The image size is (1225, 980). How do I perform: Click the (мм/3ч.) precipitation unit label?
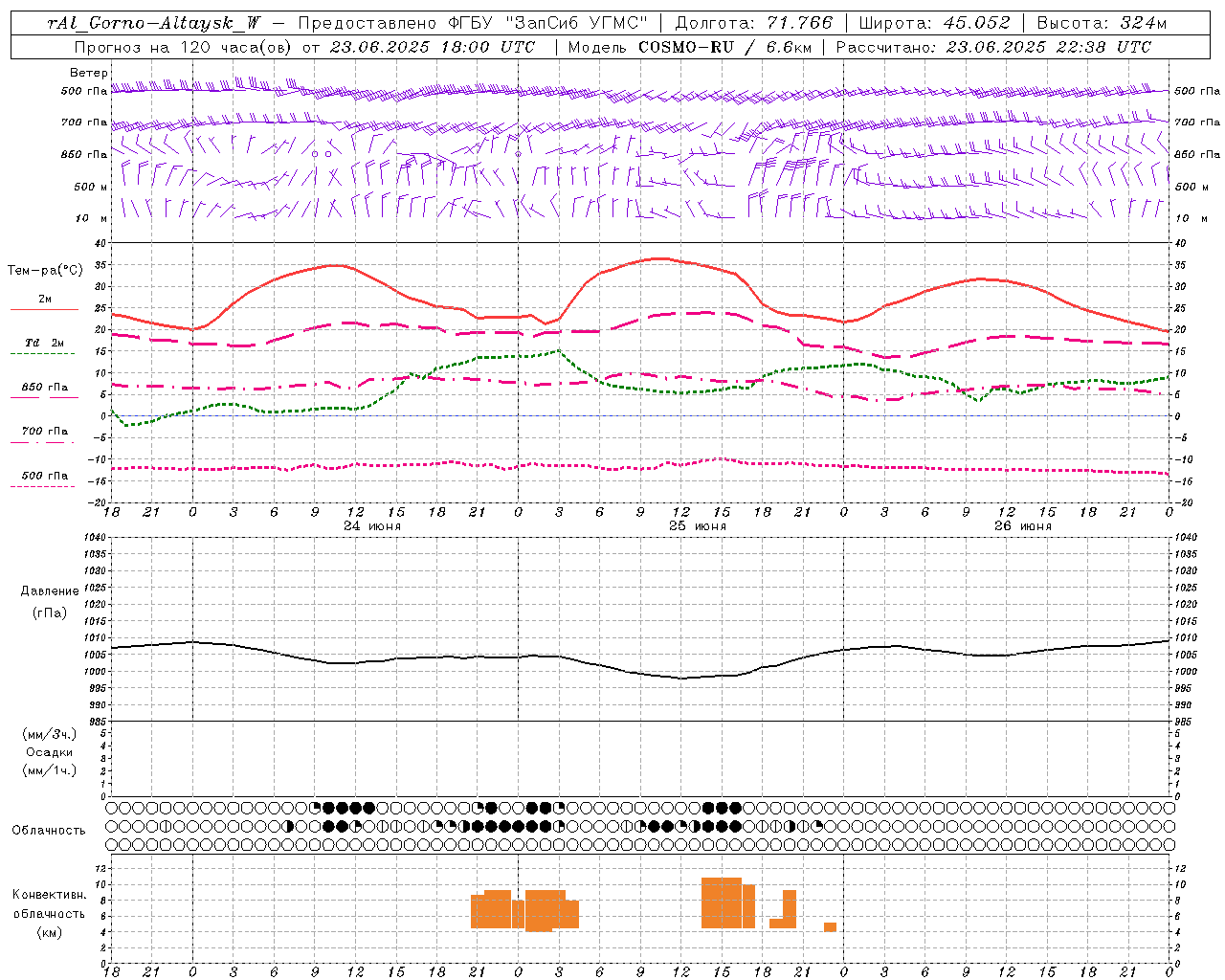pos(50,734)
